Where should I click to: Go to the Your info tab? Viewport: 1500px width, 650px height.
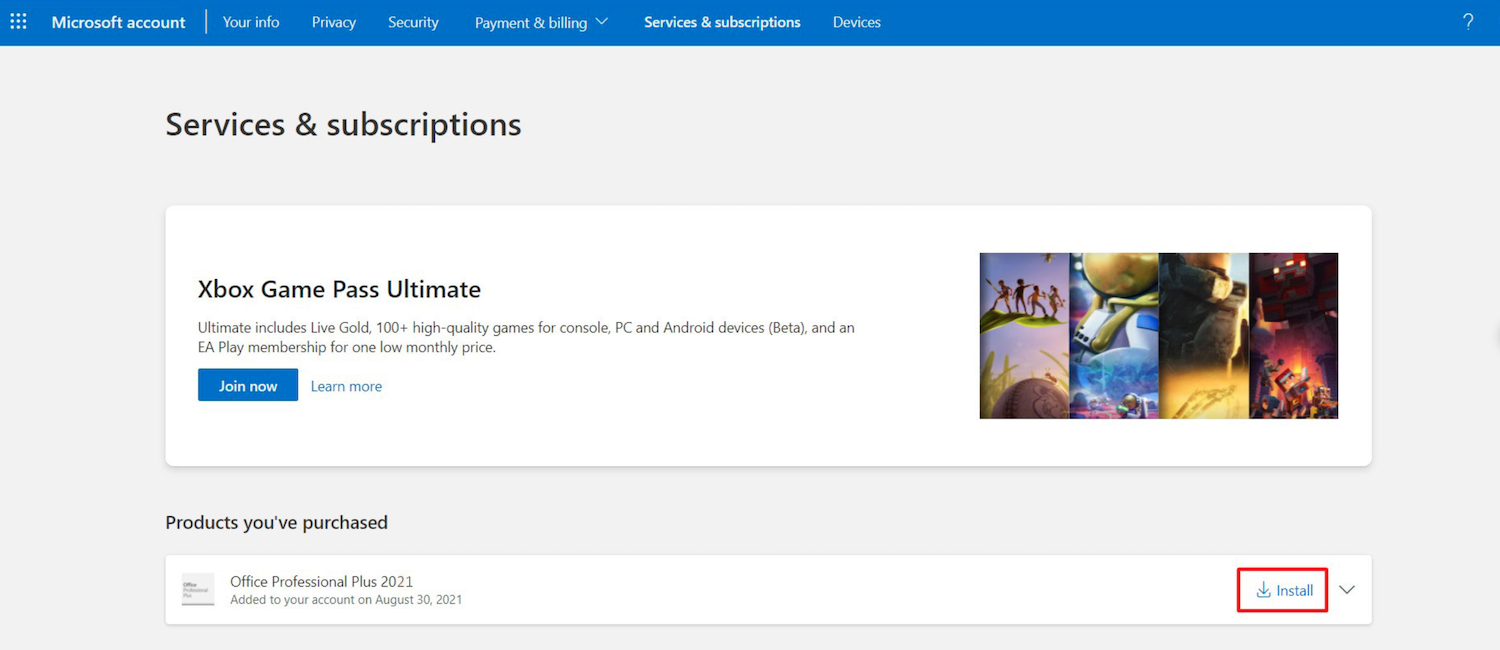(x=251, y=22)
